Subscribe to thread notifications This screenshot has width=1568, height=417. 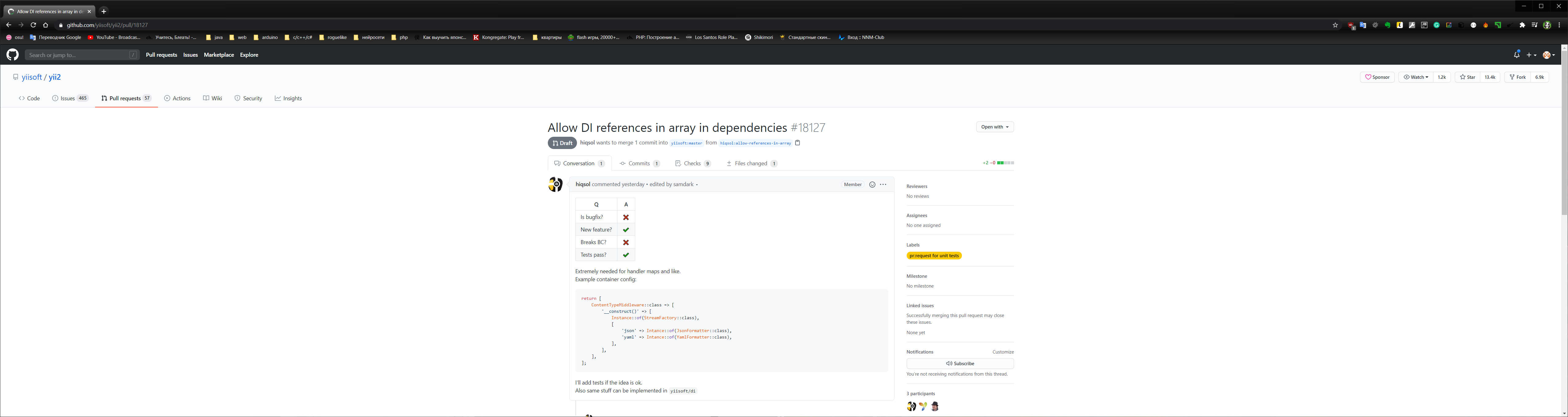(960, 363)
